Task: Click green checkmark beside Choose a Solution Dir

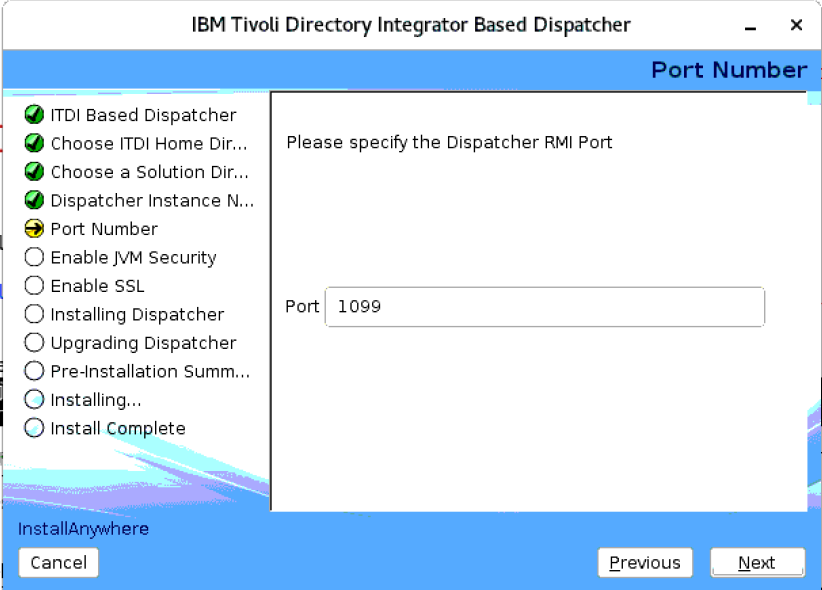Action: pyautogui.click(x=34, y=171)
